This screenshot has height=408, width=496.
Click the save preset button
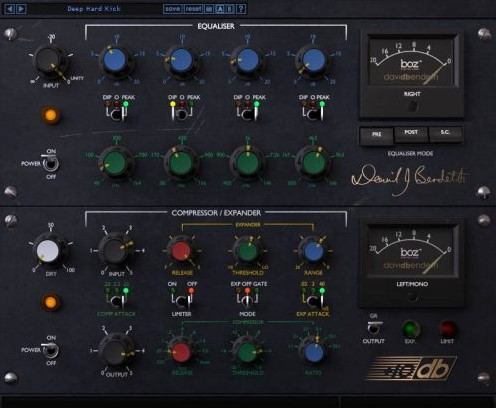point(173,9)
